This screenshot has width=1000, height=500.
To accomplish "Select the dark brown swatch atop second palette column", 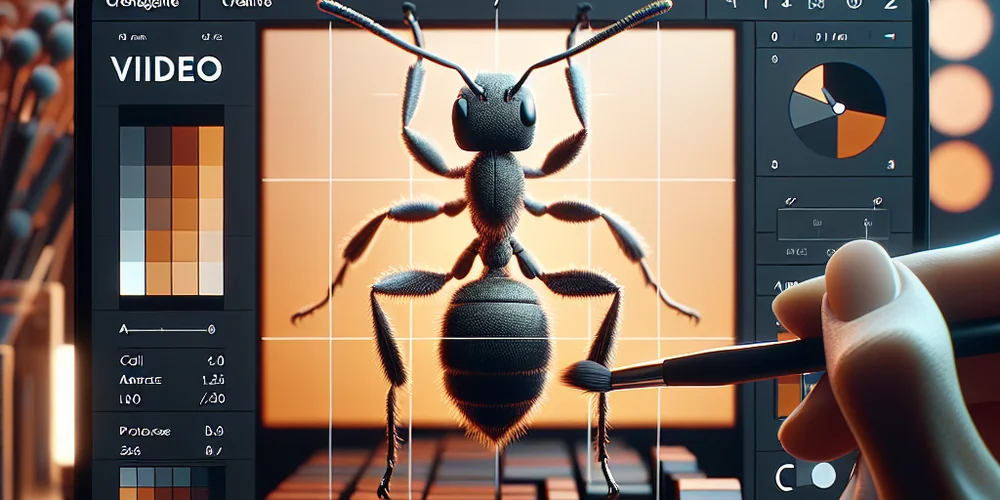I will pos(159,145).
